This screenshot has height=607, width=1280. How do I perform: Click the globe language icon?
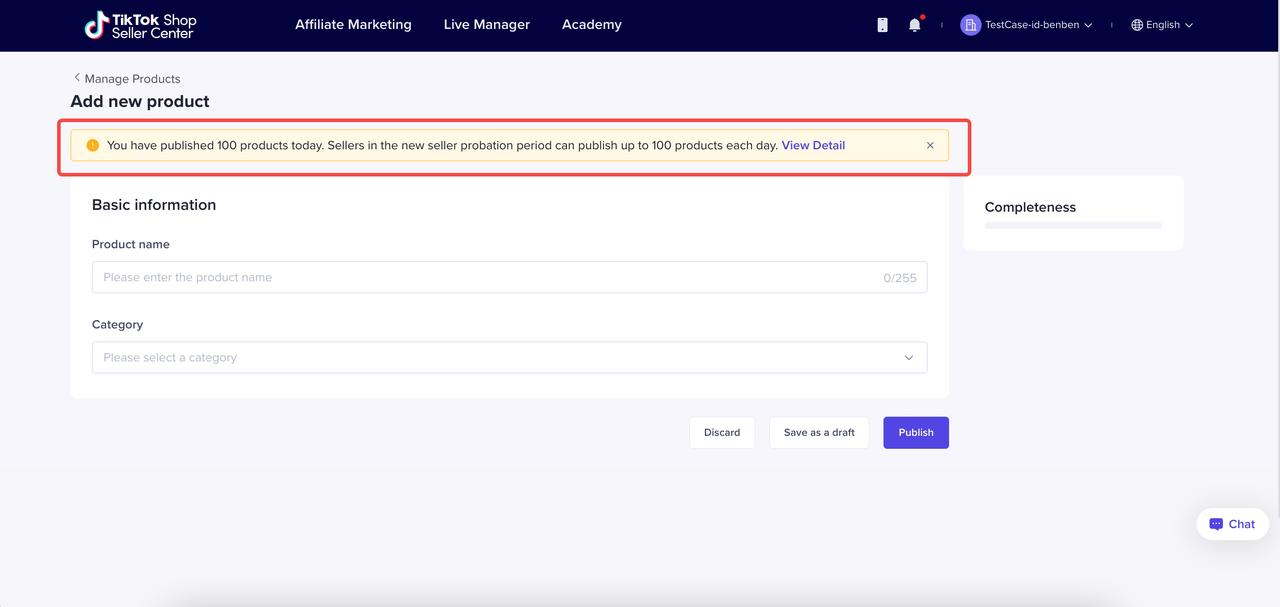tap(1137, 25)
